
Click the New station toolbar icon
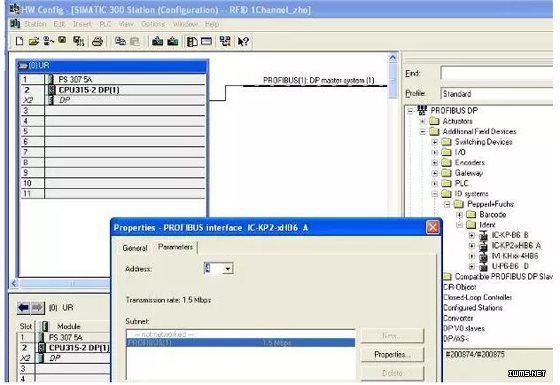[x=20, y=41]
